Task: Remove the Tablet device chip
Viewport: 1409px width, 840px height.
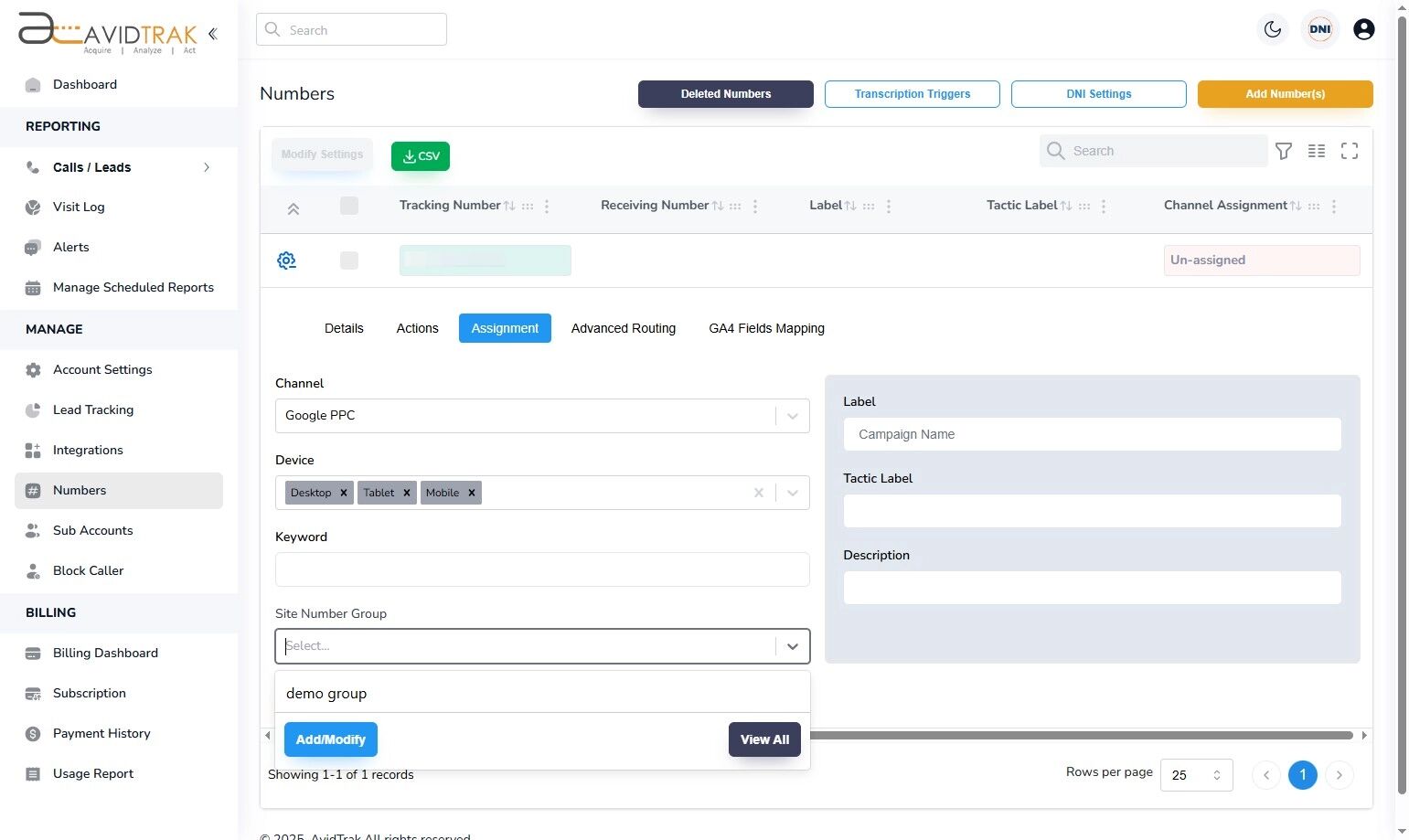Action: pos(408,492)
